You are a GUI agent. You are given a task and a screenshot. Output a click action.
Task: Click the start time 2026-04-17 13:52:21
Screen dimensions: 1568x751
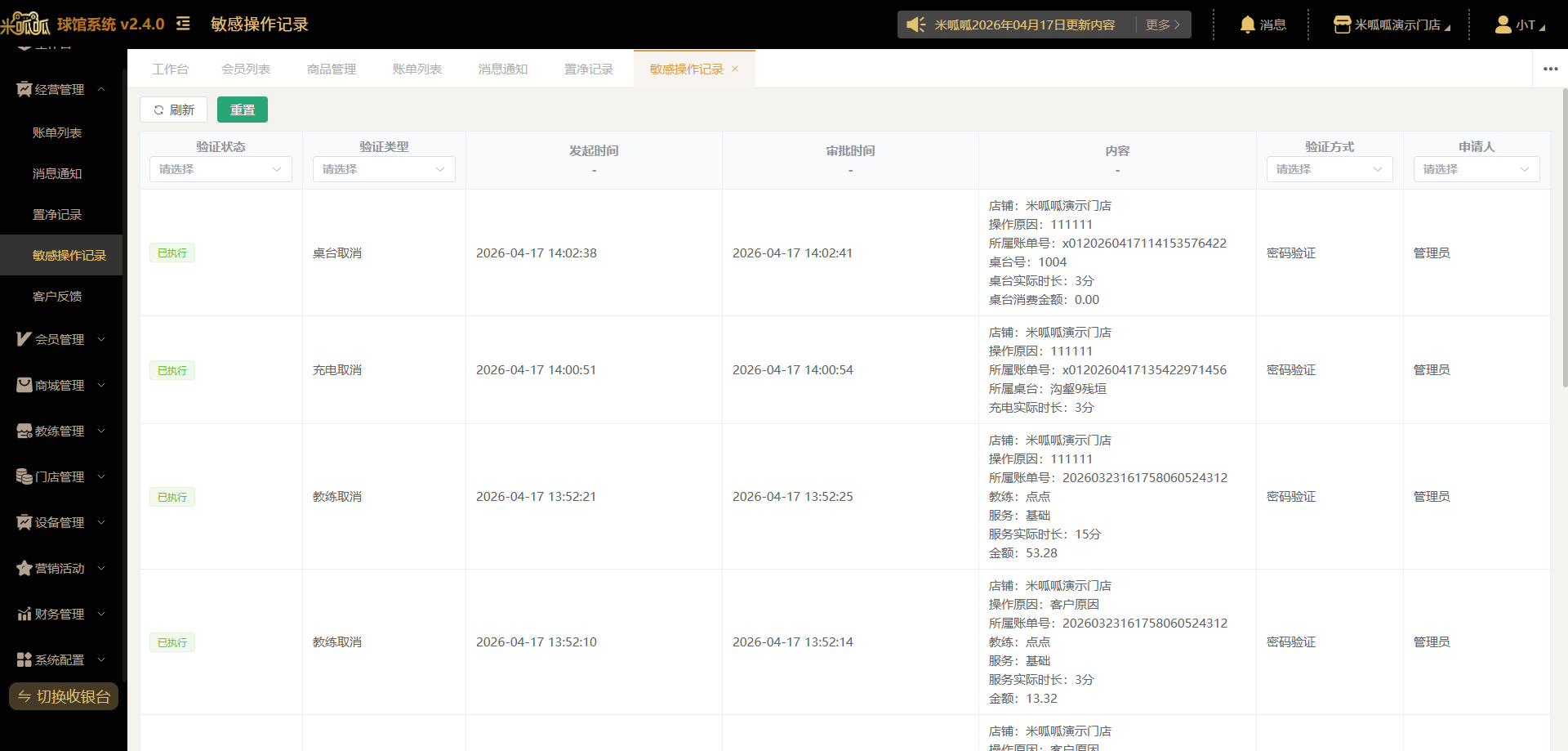[x=537, y=497]
